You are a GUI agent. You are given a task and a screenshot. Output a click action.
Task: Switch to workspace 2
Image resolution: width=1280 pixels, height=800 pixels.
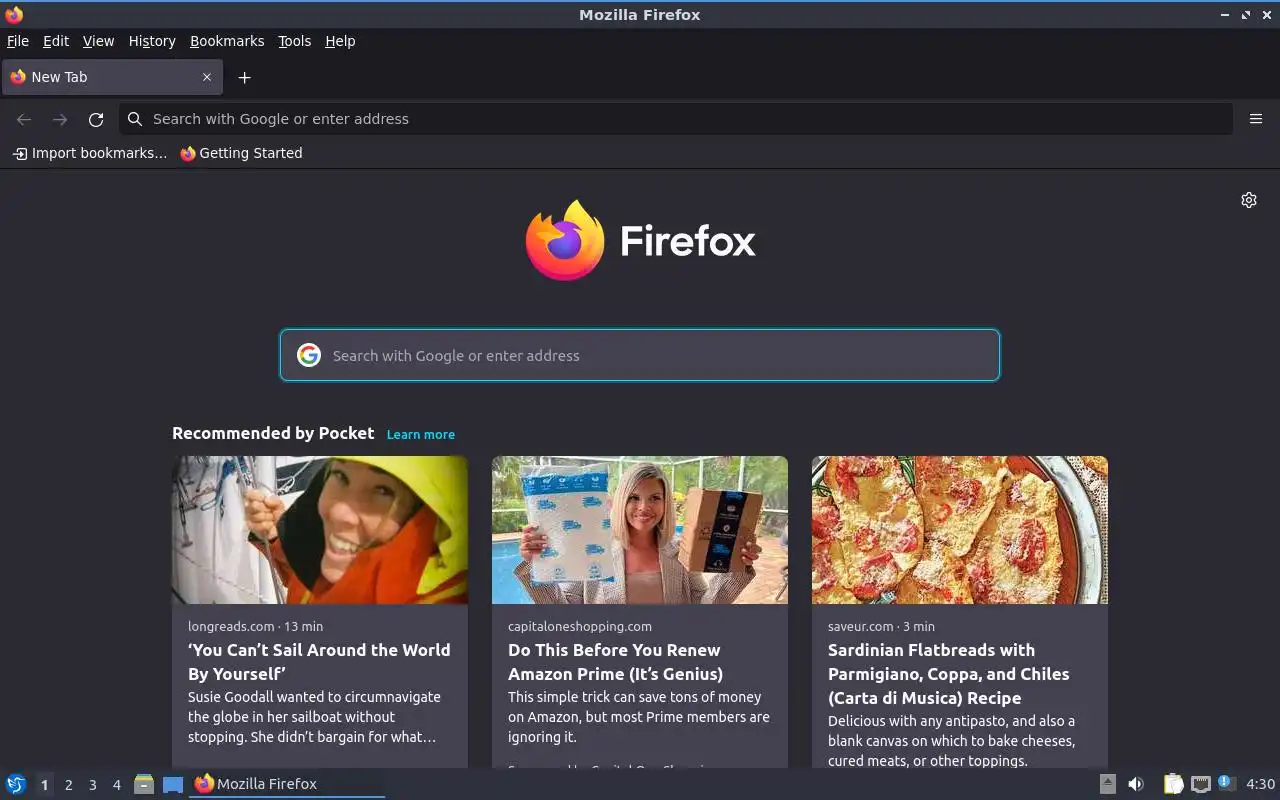coord(69,785)
